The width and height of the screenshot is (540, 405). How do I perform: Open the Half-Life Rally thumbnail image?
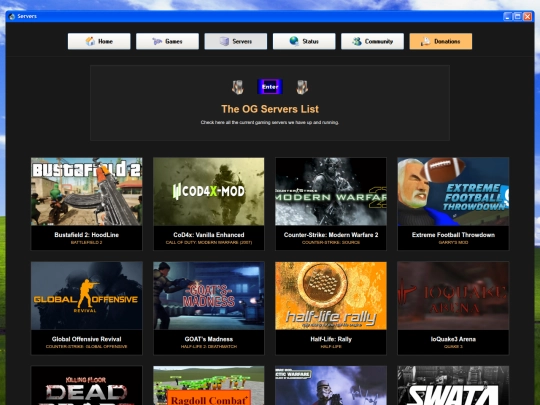[x=331, y=295]
